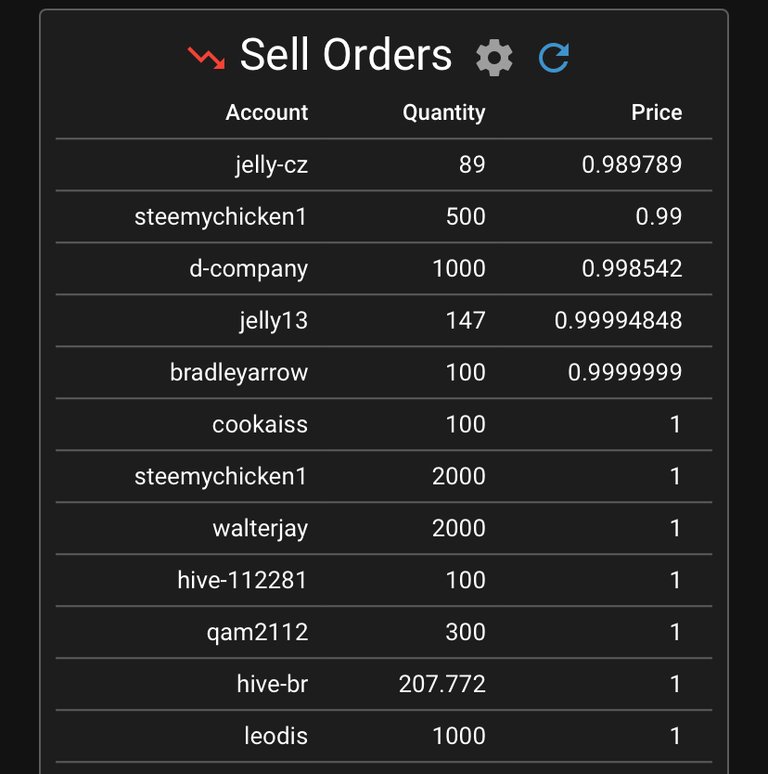Image resolution: width=768 pixels, height=774 pixels.
Task: Refresh the sell orders list
Action: (554, 58)
